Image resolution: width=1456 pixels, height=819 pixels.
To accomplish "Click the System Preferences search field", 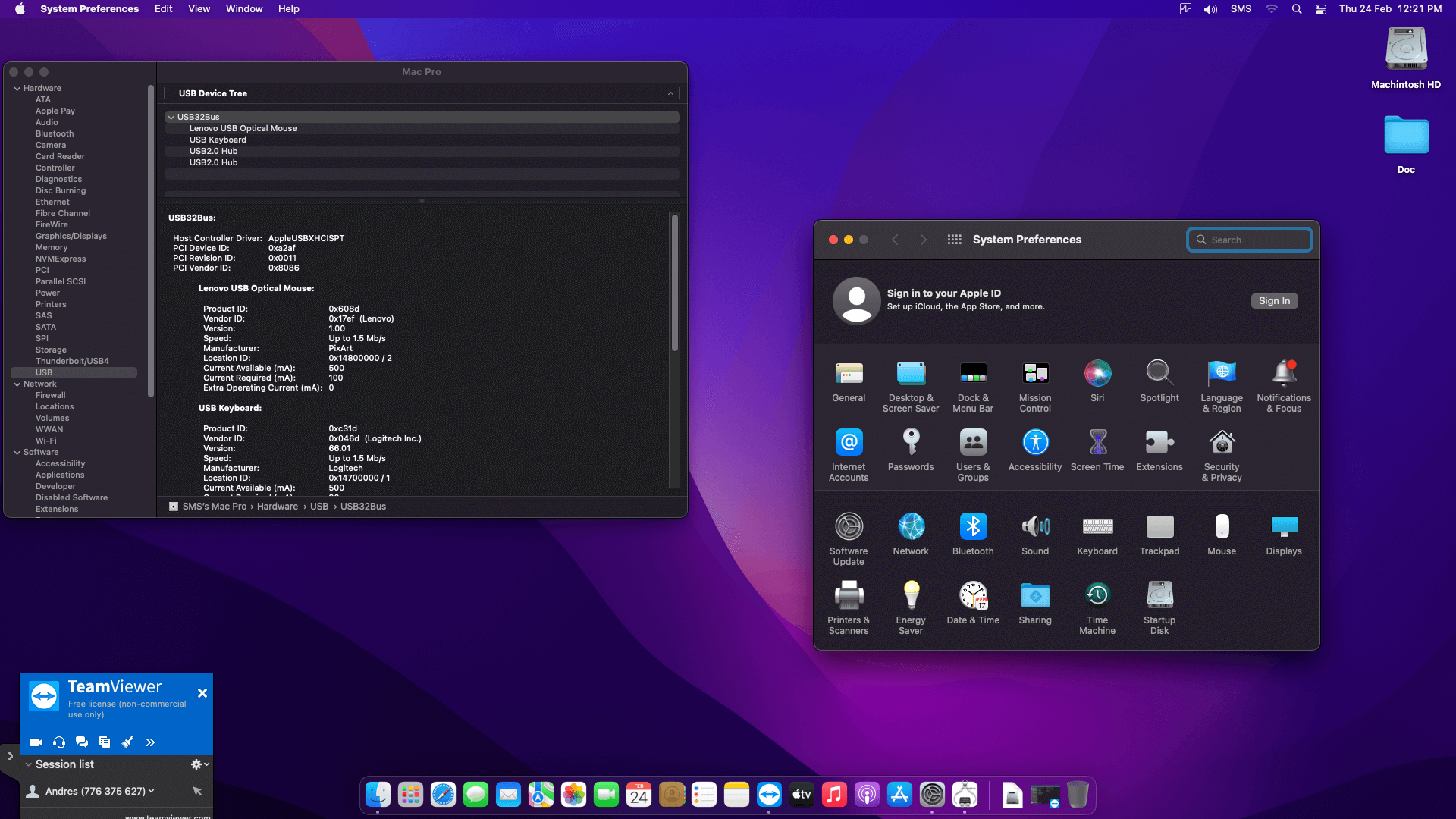I will pos(1249,240).
